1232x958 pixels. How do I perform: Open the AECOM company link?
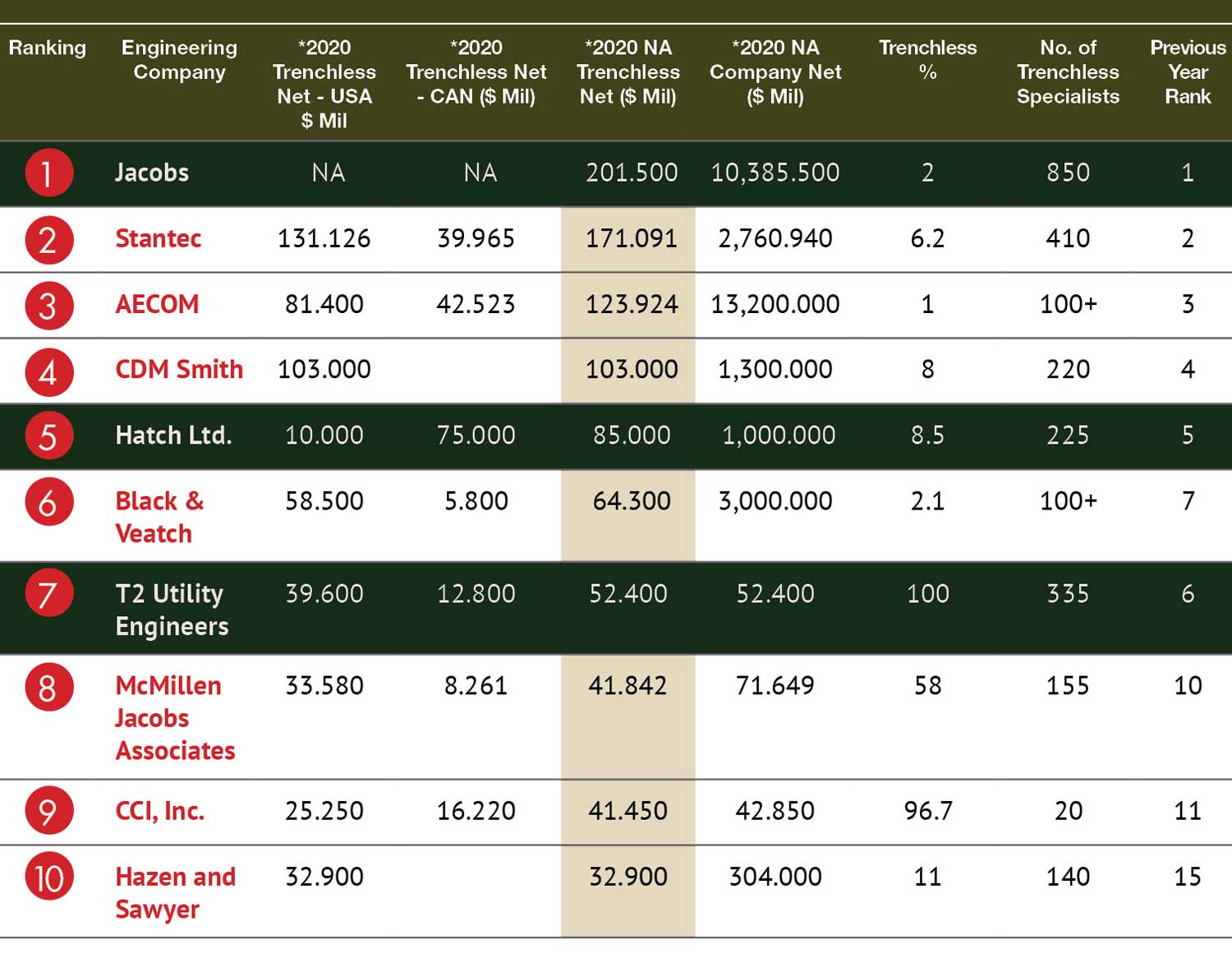coord(157,304)
